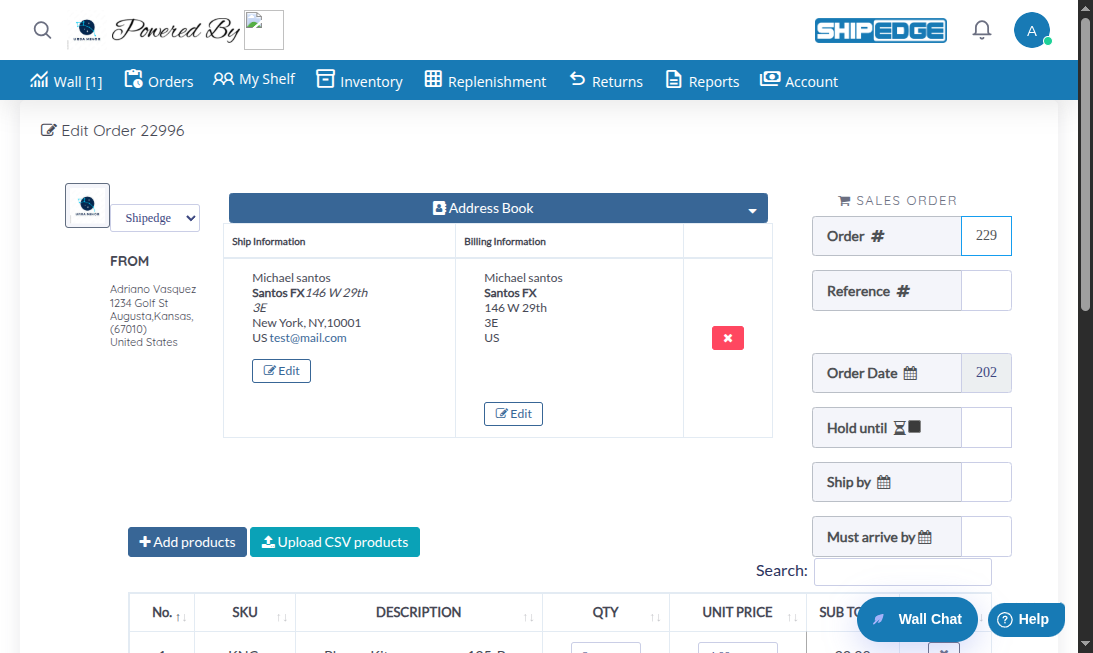Click the ShipEdge logo
Screen dimensions: 1093x653
coord(880,30)
